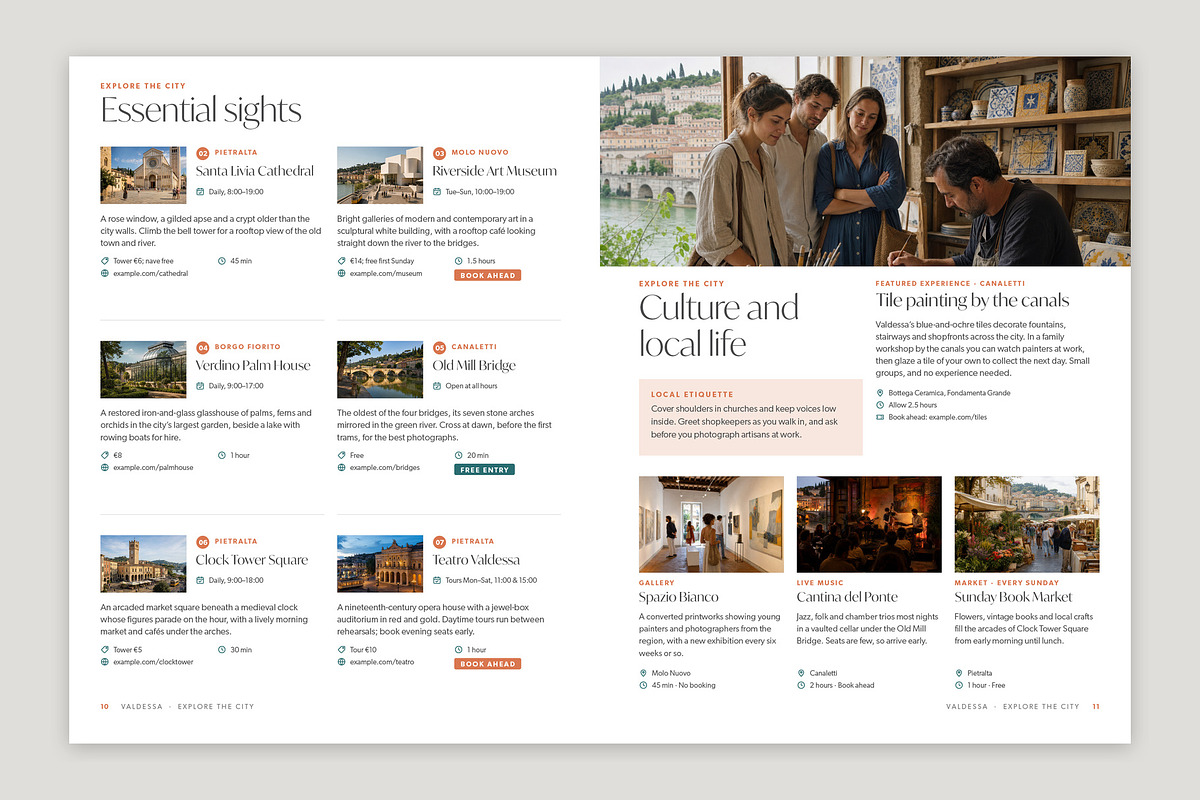Click page number 11 in the footer

point(1096,707)
